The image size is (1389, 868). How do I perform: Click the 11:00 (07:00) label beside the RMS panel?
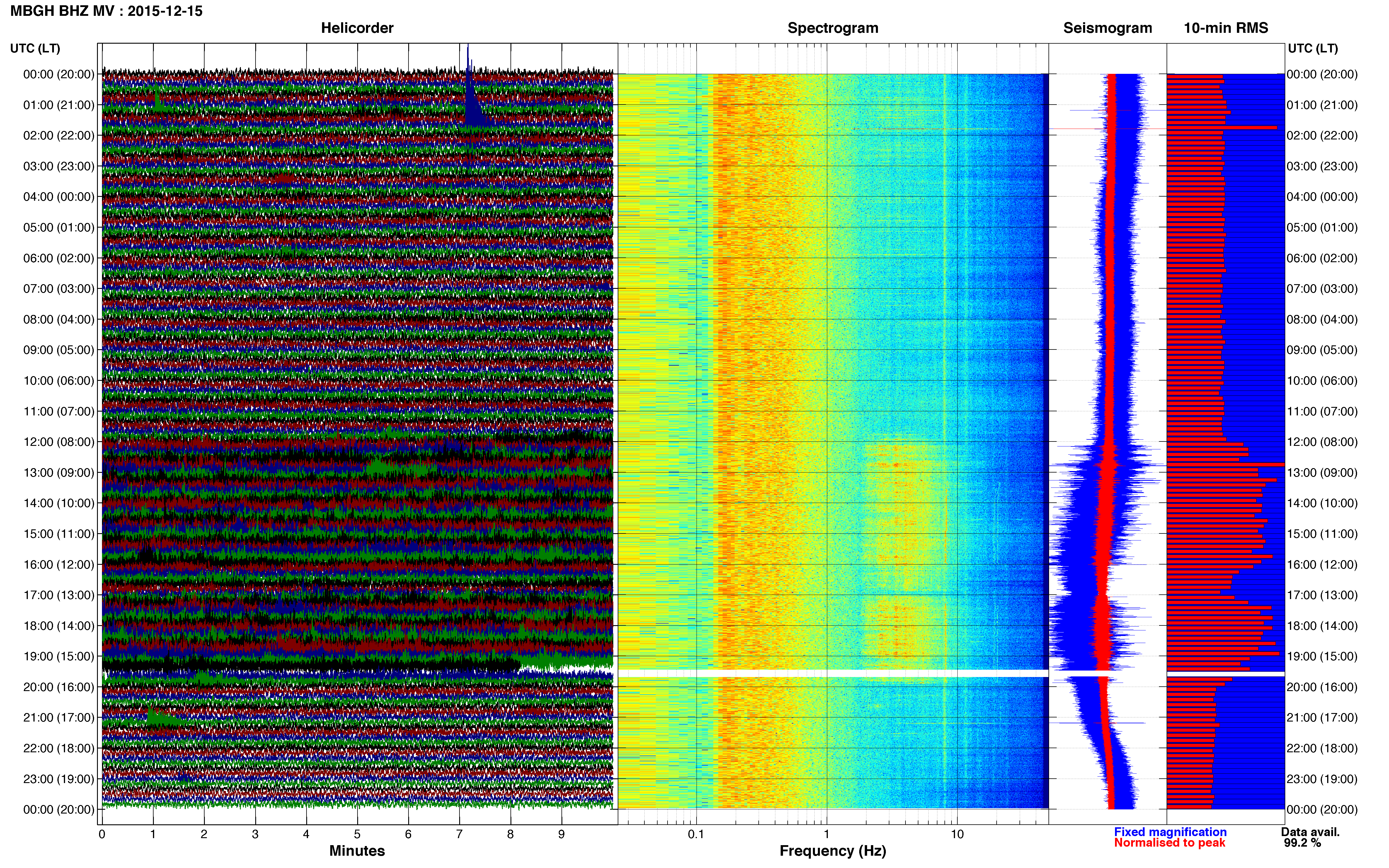point(1322,412)
